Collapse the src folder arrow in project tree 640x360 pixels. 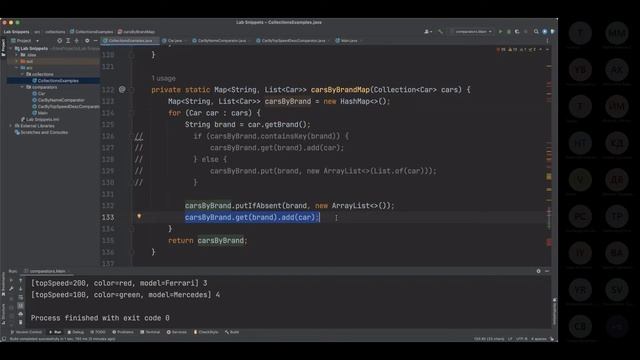[x=17, y=67]
